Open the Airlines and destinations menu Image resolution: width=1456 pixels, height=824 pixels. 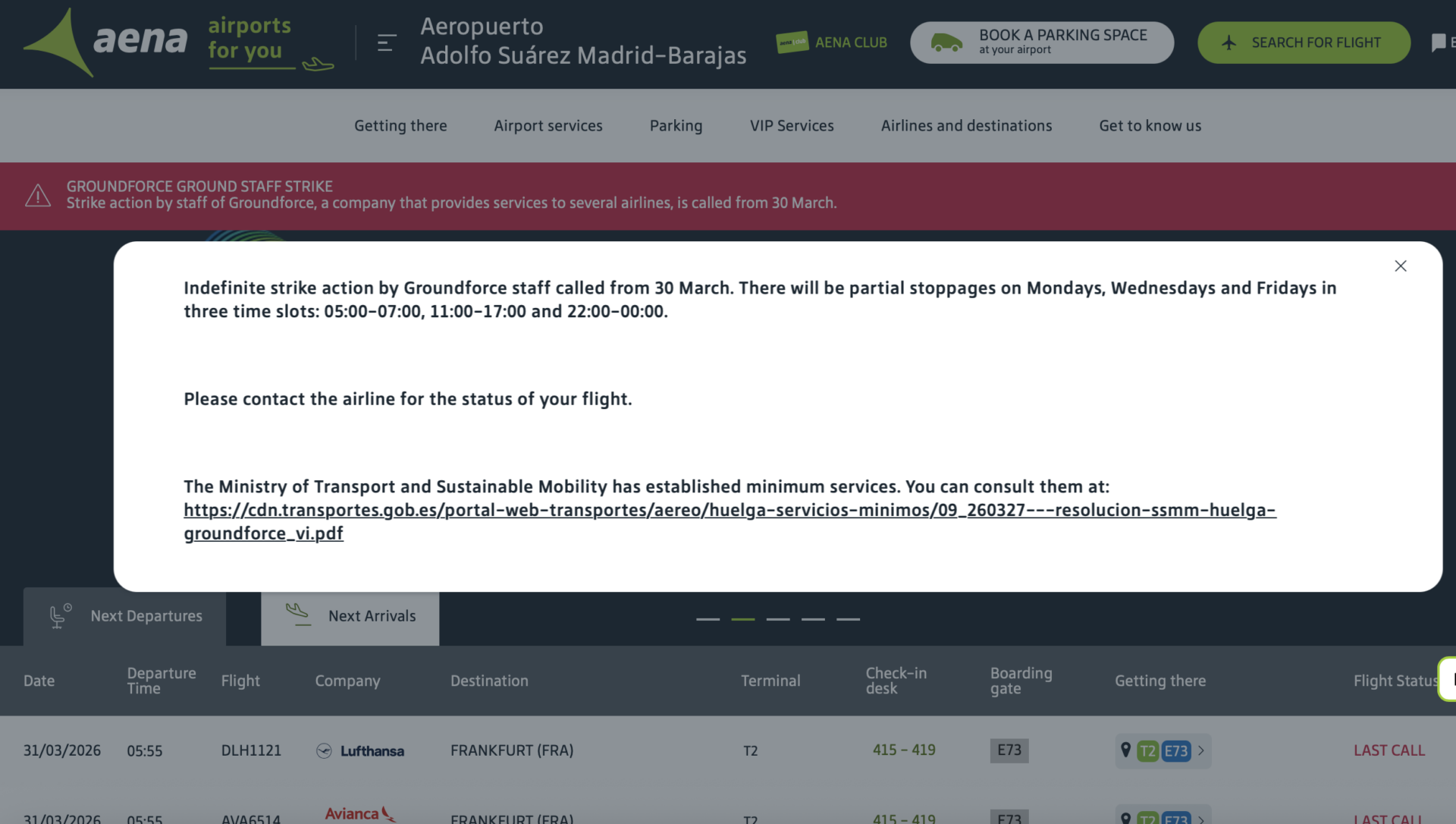point(966,126)
